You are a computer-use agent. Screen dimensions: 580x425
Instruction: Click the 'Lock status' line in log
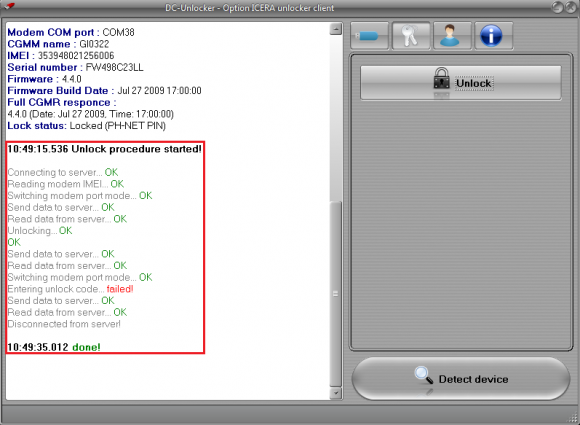pos(87,126)
